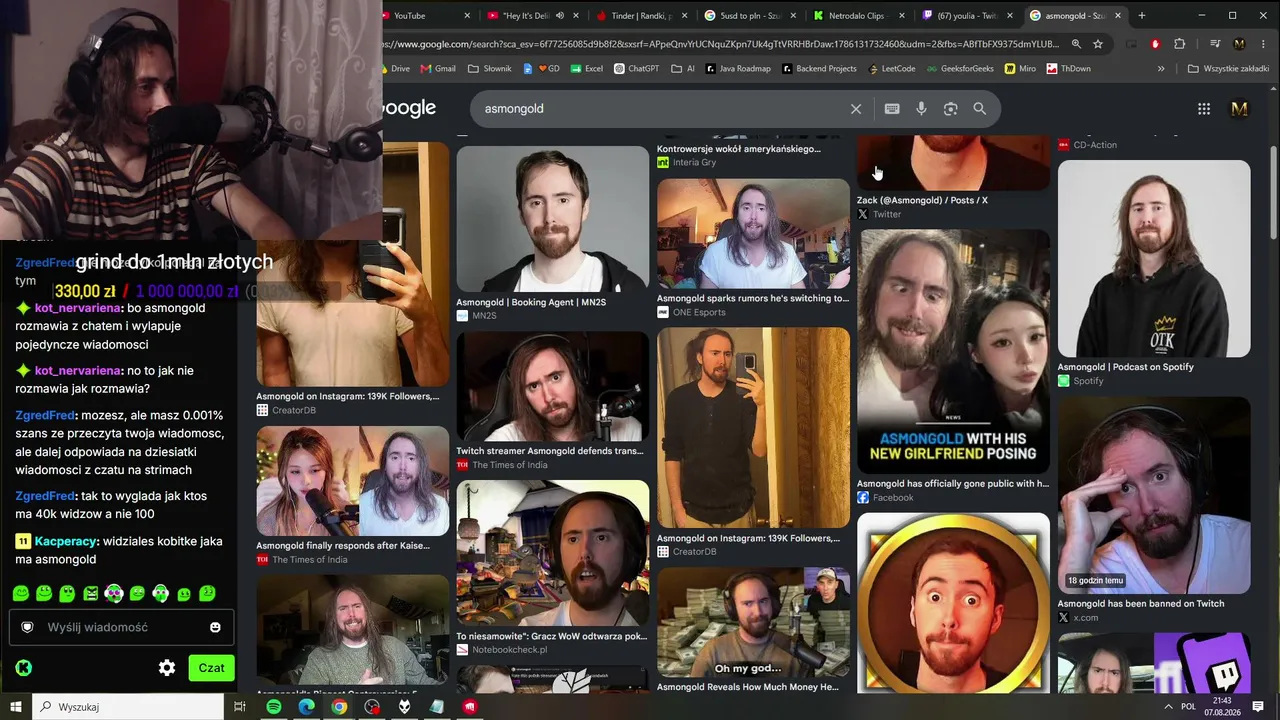
Task: Close the asmongold search tab
Action: coord(1118,16)
